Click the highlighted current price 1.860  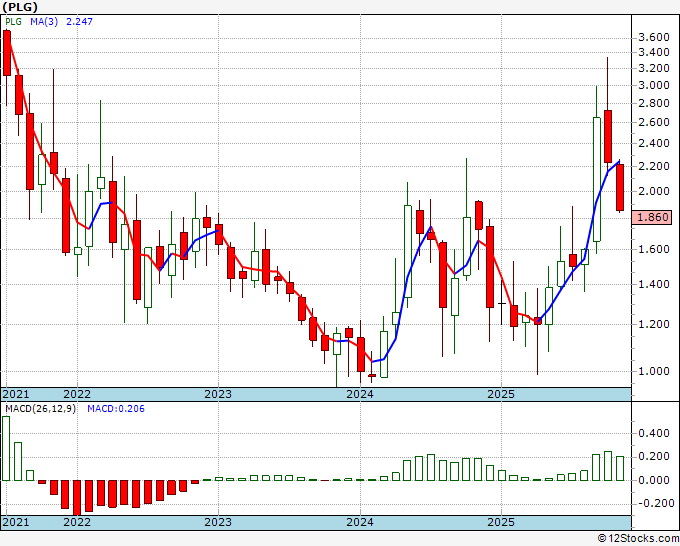coord(652,217)
